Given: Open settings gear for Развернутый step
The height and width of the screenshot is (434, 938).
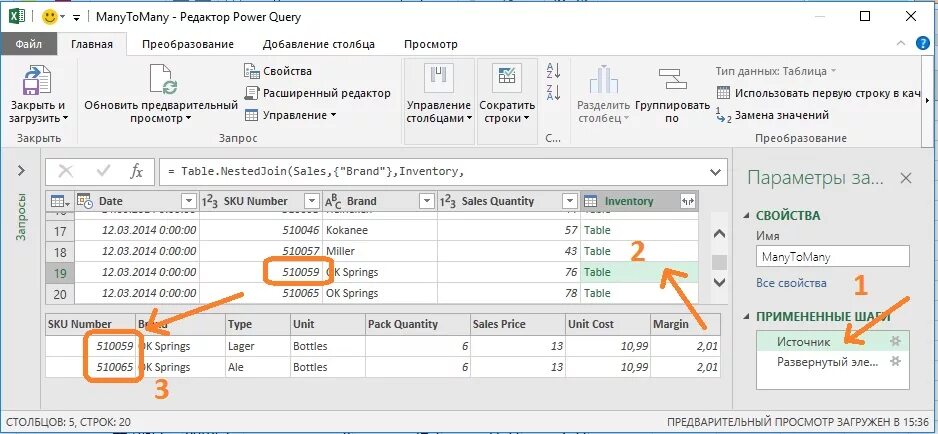Looking at the screenshot, I should (895, 362).
